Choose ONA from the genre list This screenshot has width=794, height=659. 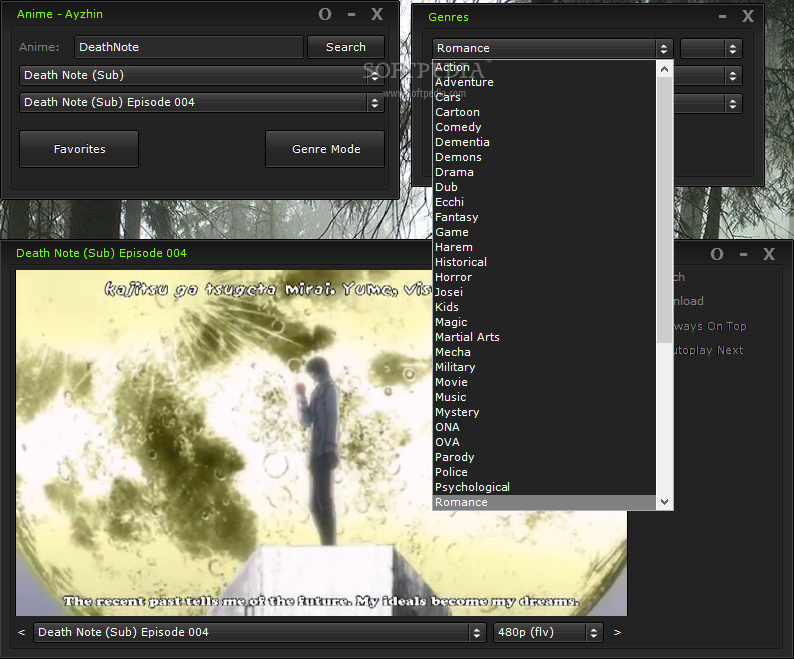coord(544,428)
